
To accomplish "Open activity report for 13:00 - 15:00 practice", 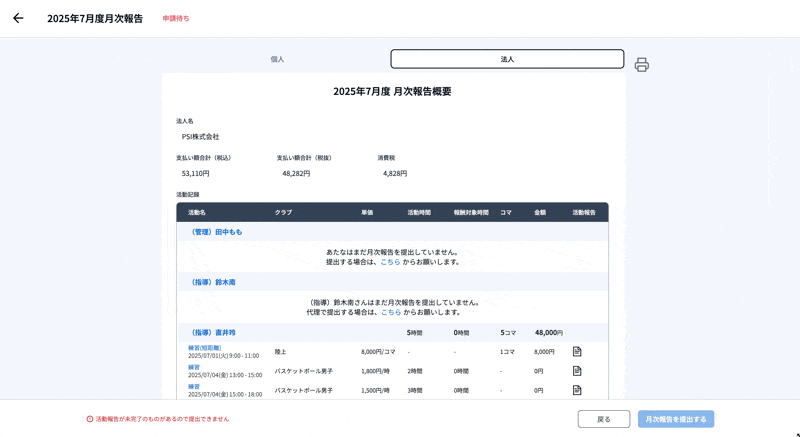I will tap(577, 371).
